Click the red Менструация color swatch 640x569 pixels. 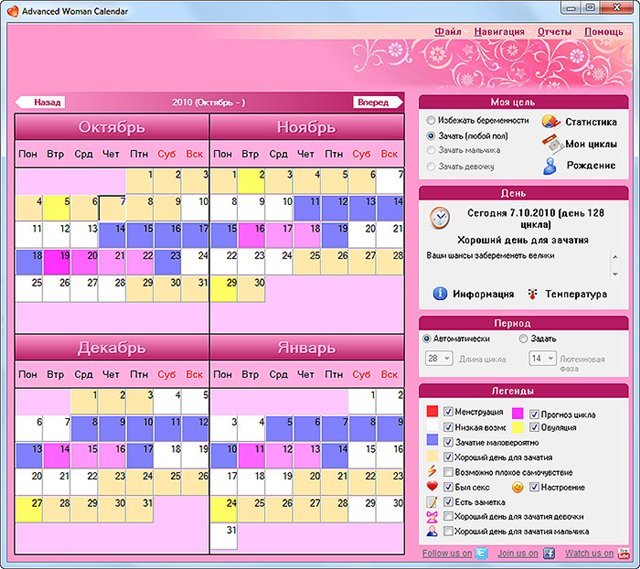pos(433,411)
